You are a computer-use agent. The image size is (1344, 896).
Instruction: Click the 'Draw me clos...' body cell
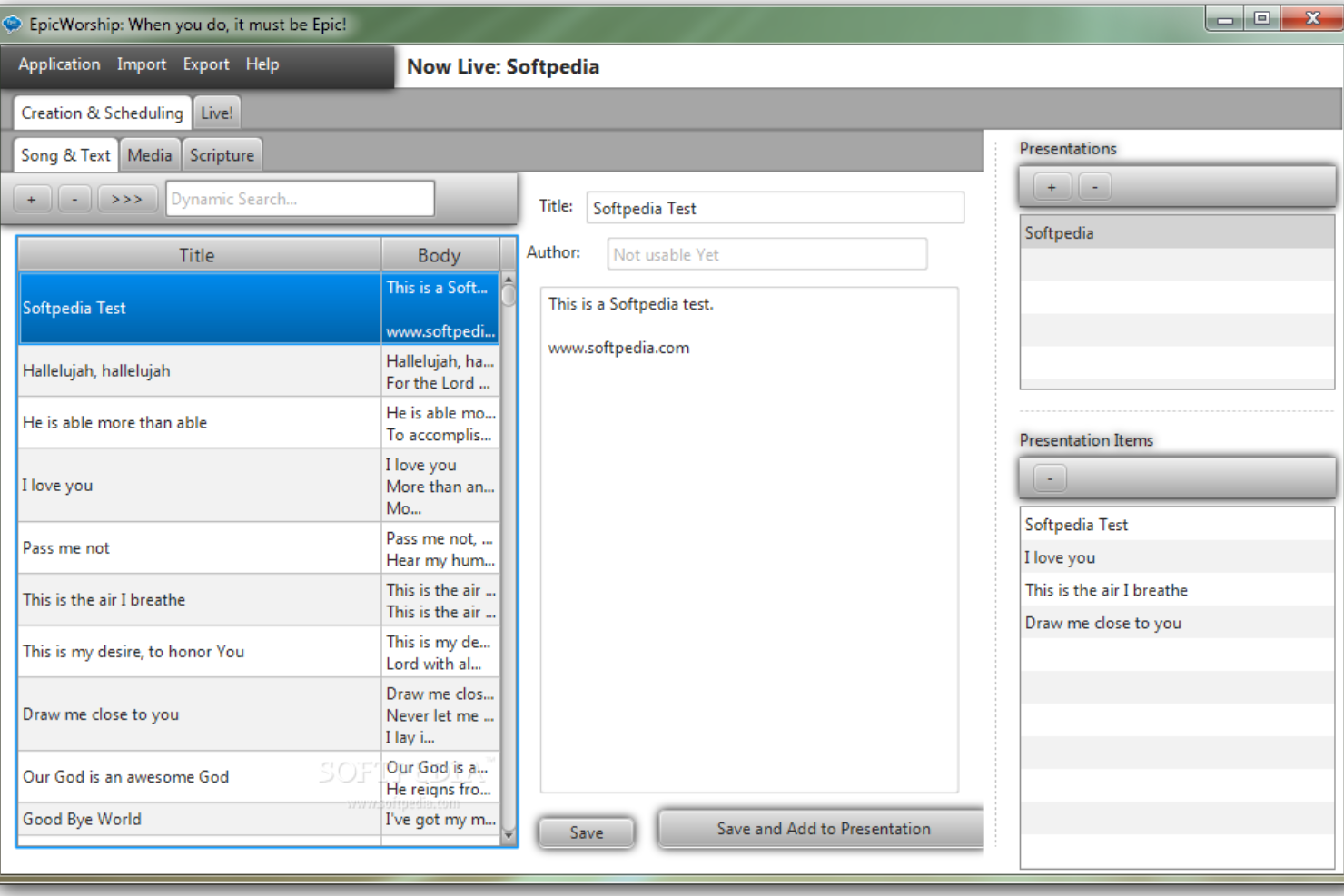(x=440, y=714)
